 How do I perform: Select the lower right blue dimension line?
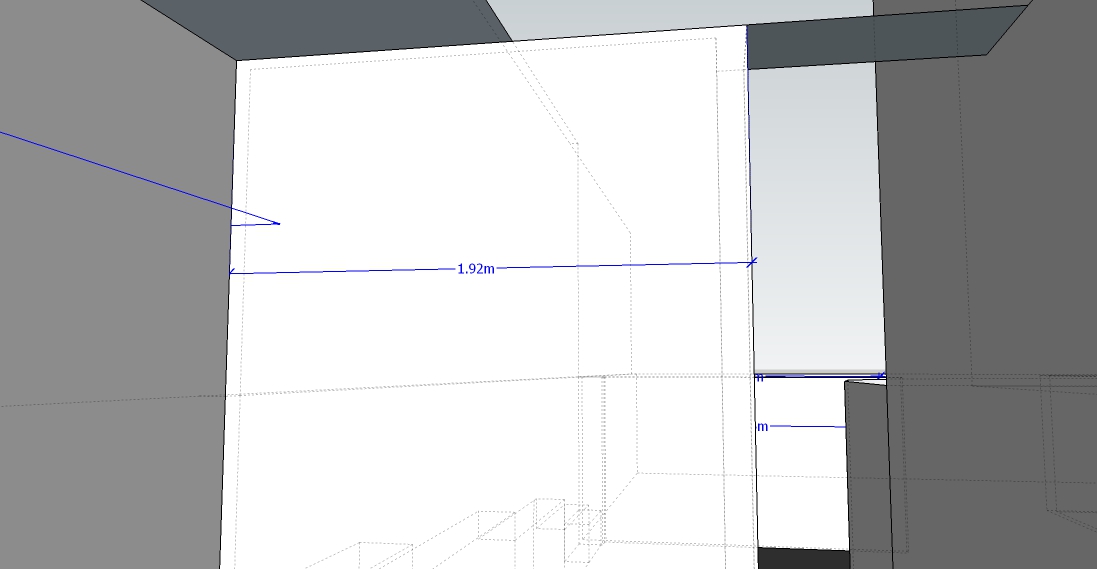pyautogui.click(x=808, y=427)
